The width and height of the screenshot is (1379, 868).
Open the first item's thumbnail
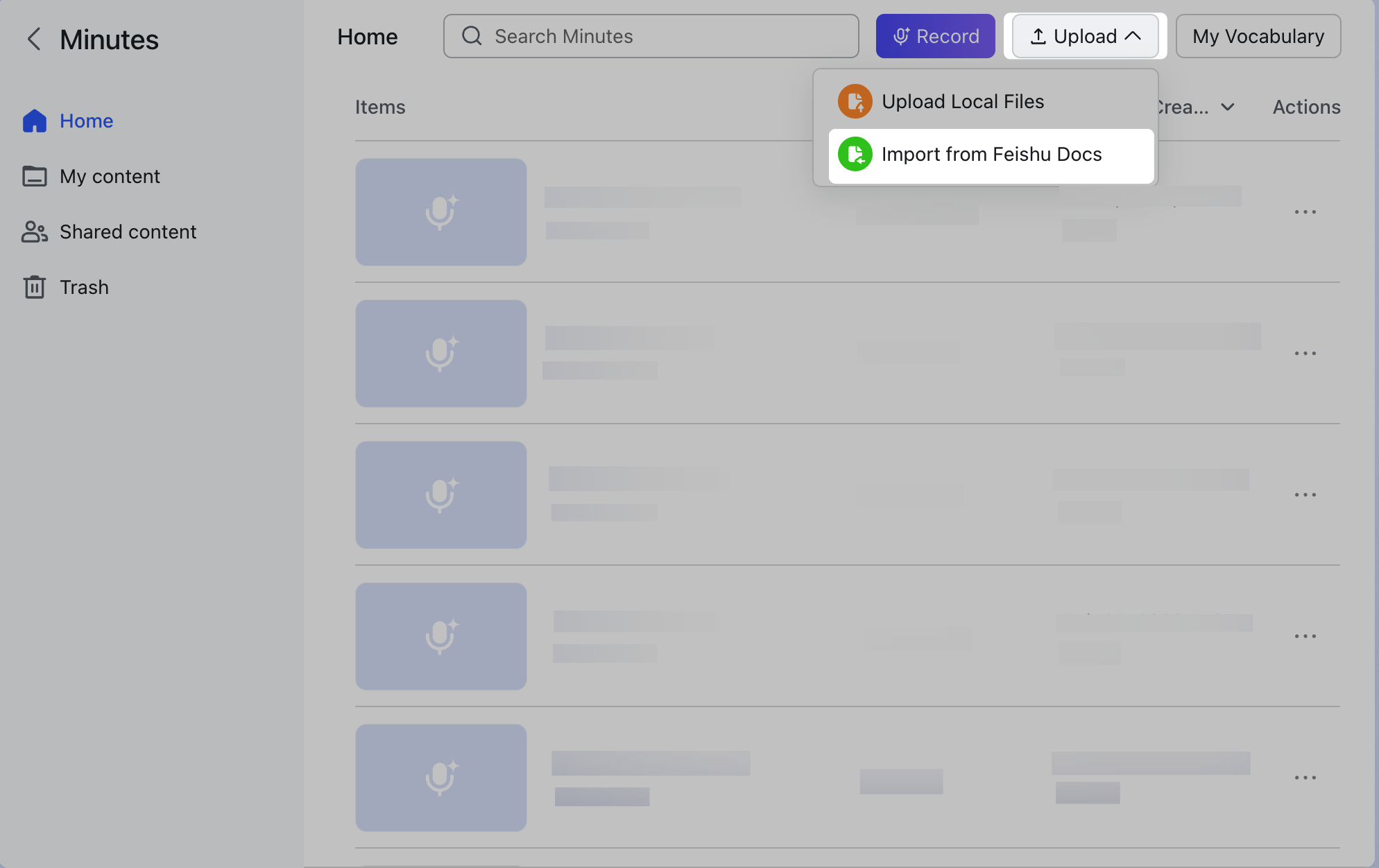tap(441, 212)
